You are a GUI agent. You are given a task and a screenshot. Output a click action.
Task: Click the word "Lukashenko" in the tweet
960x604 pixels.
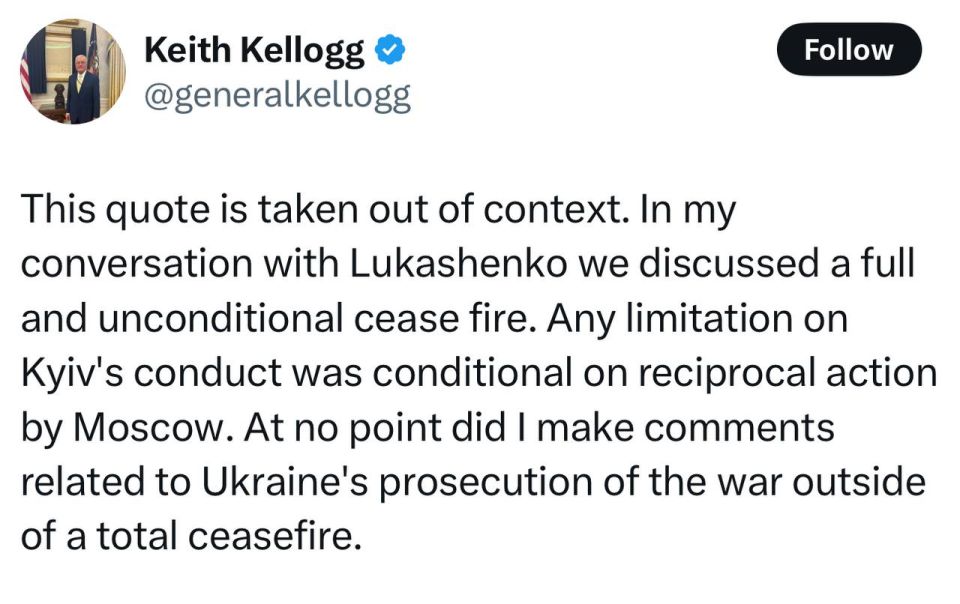pos(459,264)
